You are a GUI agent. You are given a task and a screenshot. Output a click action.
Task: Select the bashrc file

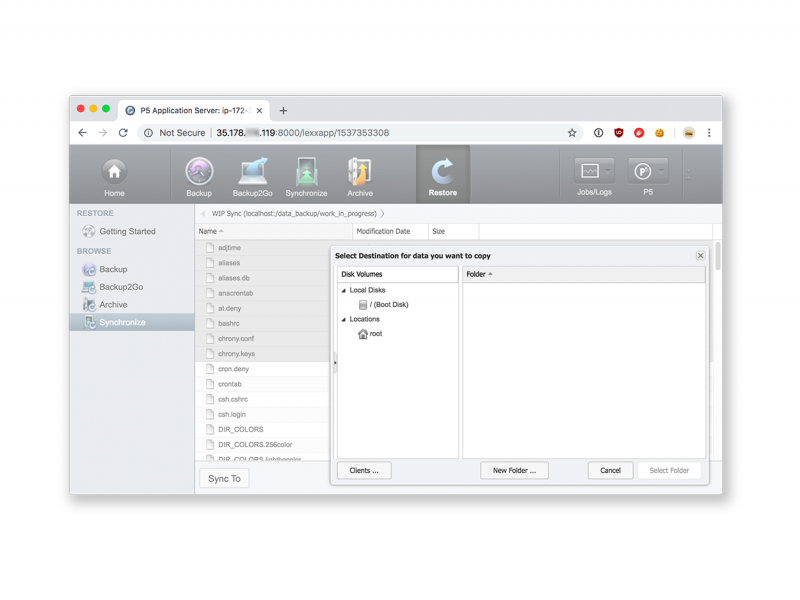pyautogui.click(x=262, y=323)
